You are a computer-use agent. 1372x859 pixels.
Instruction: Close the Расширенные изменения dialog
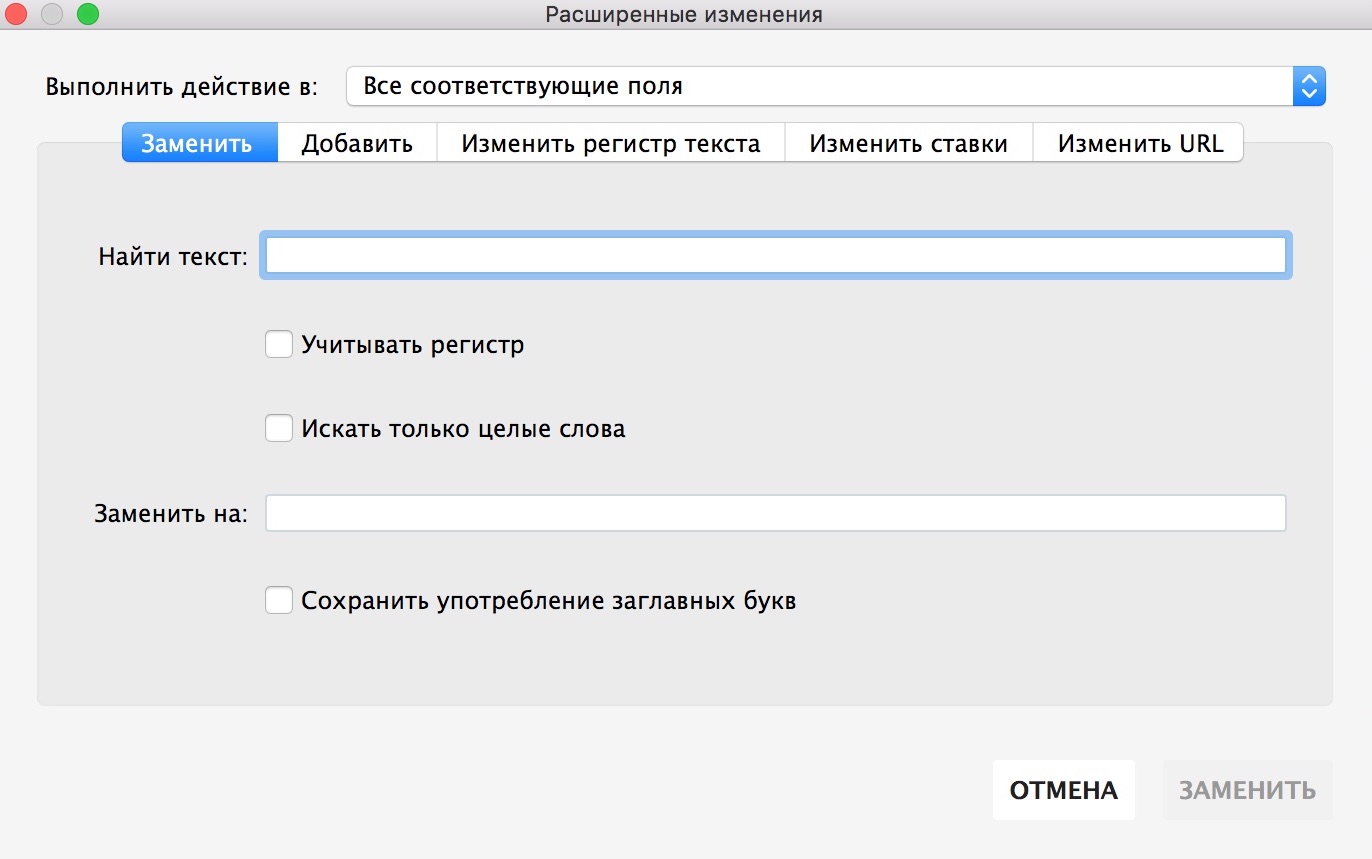tap(16, 14)
